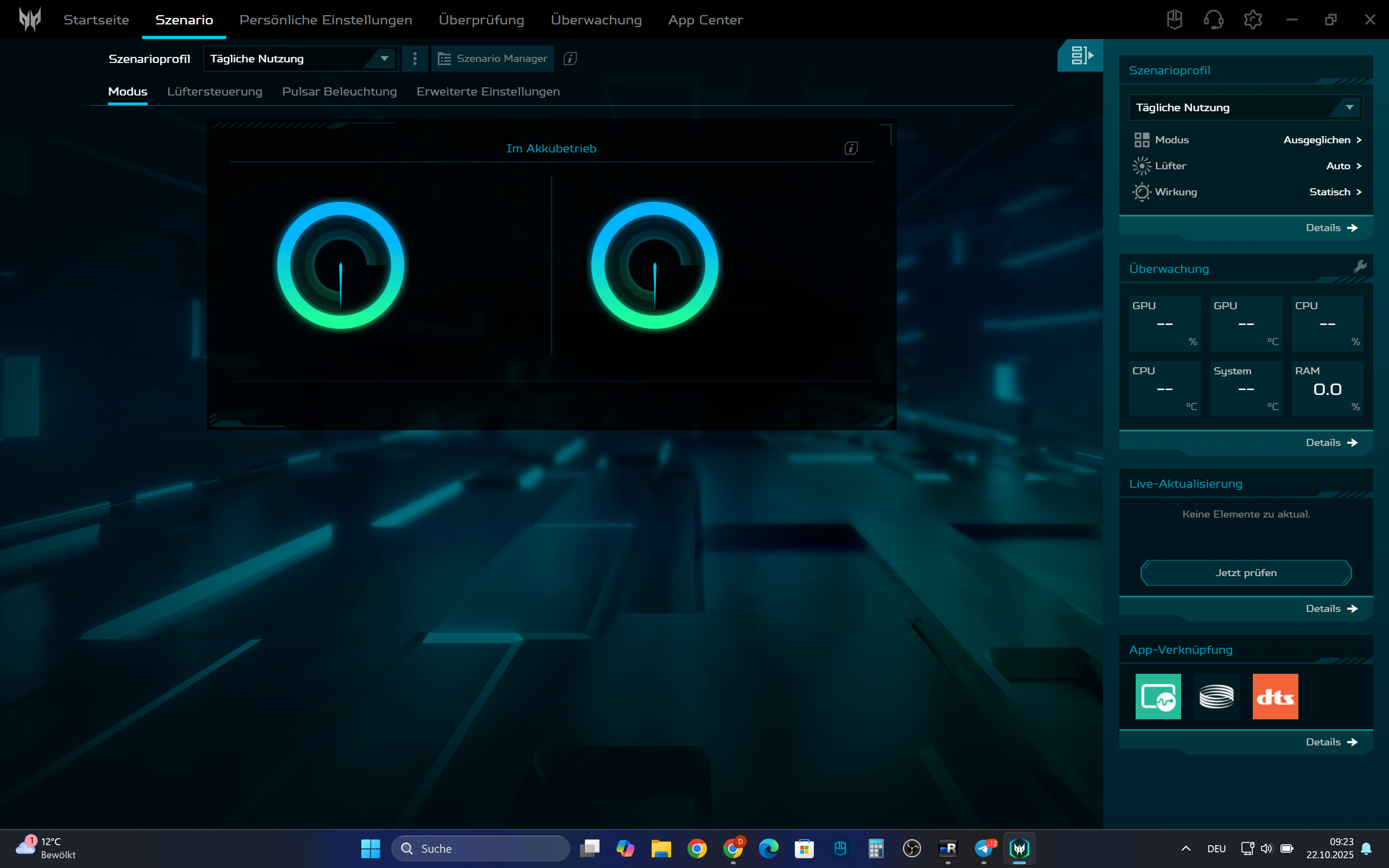
Task: Launch the DTS app shortcut
Action: [1275, 697]
